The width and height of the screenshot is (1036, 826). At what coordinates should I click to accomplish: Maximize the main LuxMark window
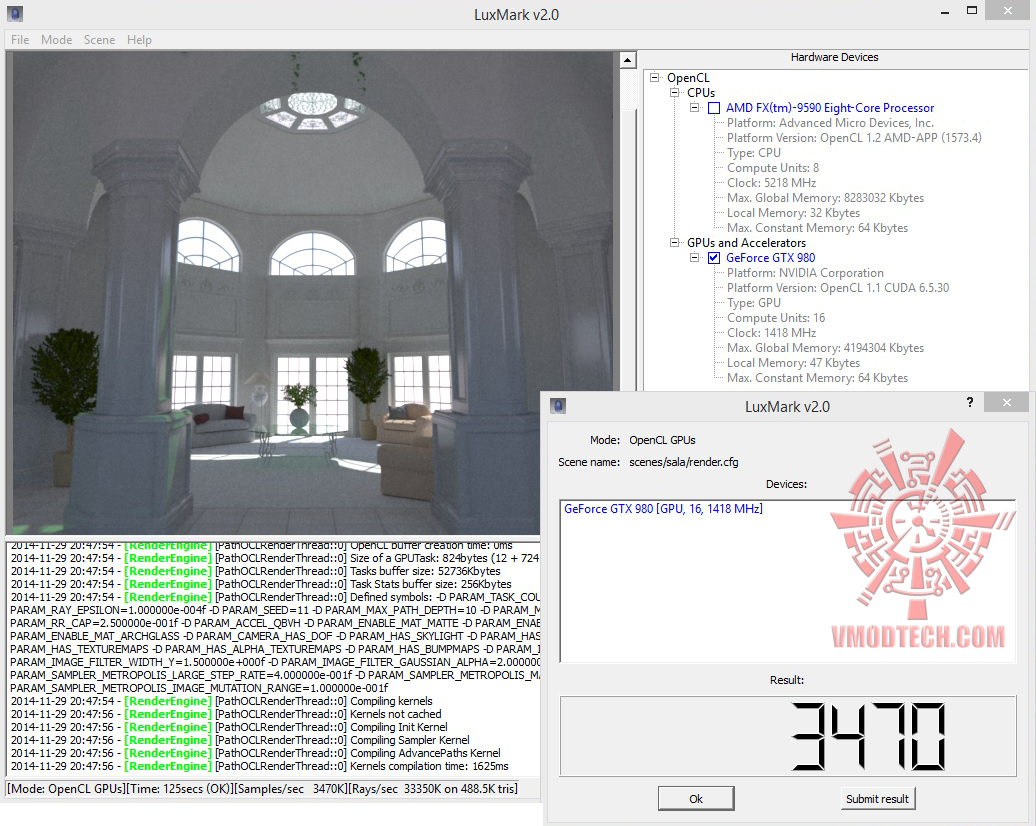[x=971, y=10]
